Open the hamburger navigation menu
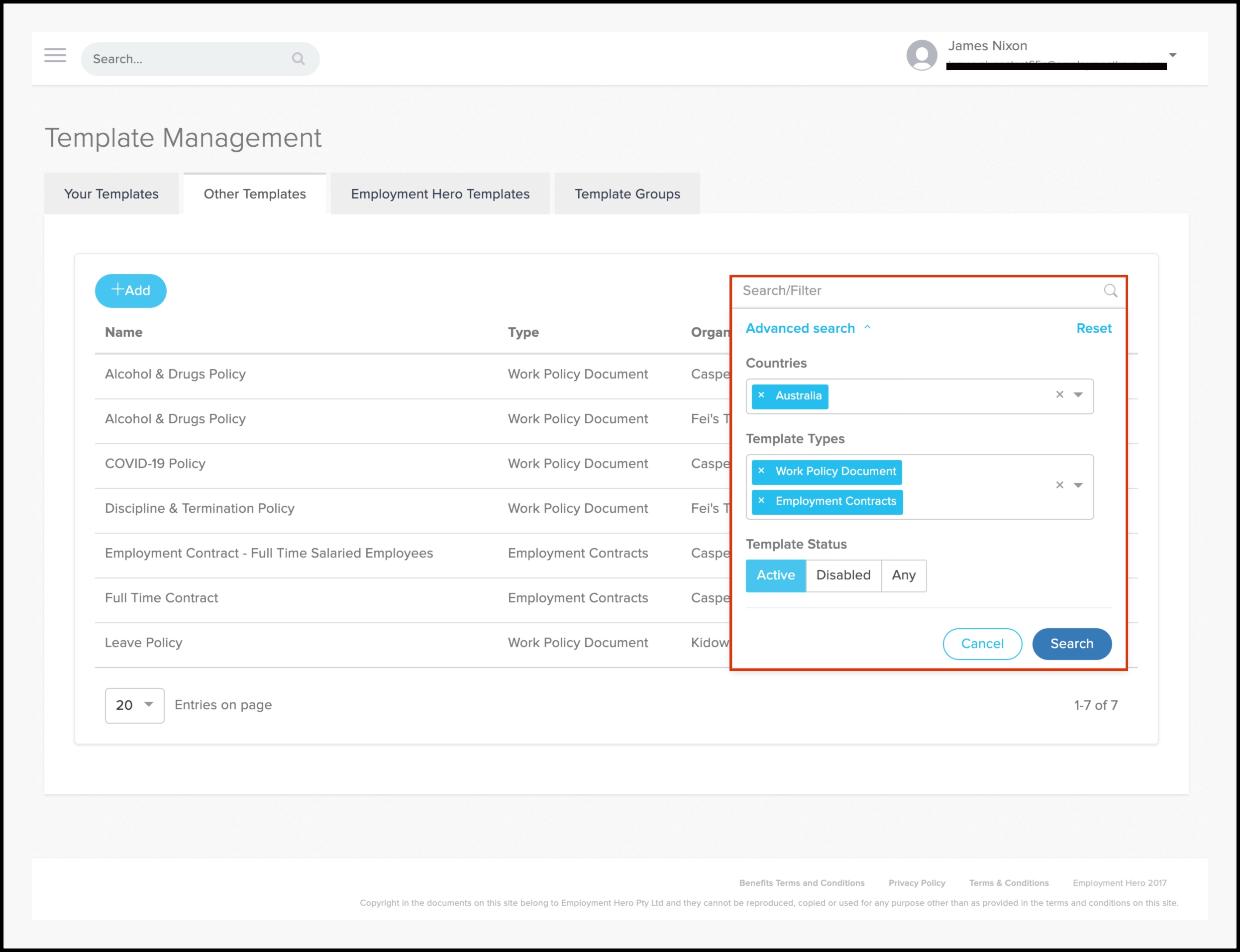Screen dimensions: 1240x952 (55, 55)
